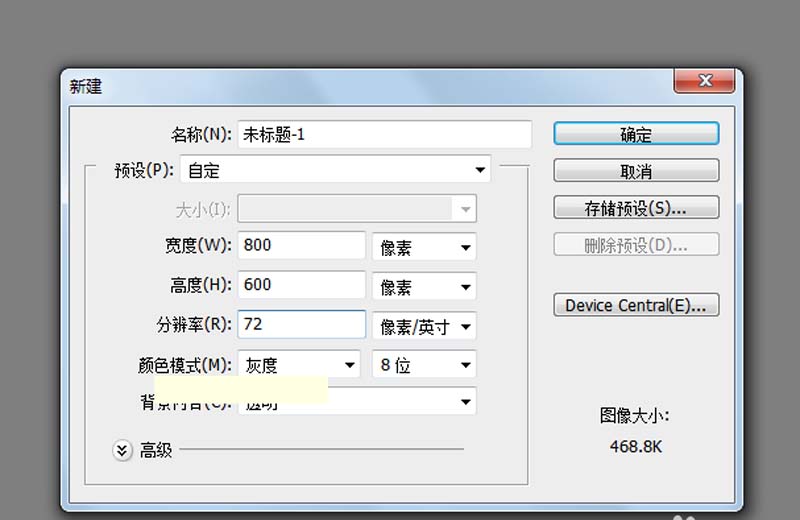Open the 高度 unit dropdown 像素
Viewport: 800px width, 520px height.
click(424, 287)
